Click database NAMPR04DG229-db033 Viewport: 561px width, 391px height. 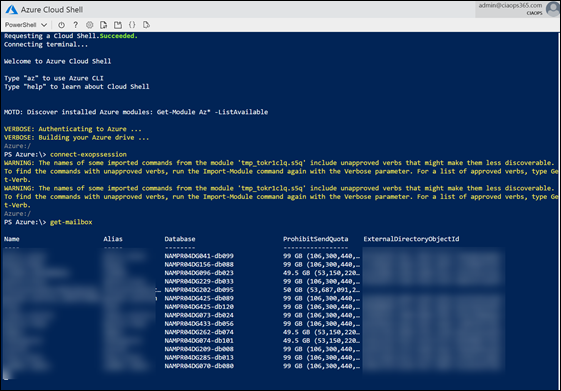click(x=199, y=282)
